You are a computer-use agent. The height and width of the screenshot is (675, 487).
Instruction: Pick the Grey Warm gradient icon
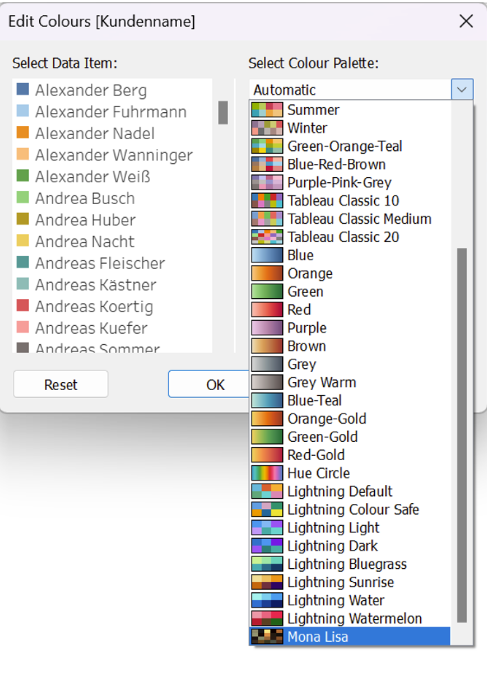click(267, 382)
